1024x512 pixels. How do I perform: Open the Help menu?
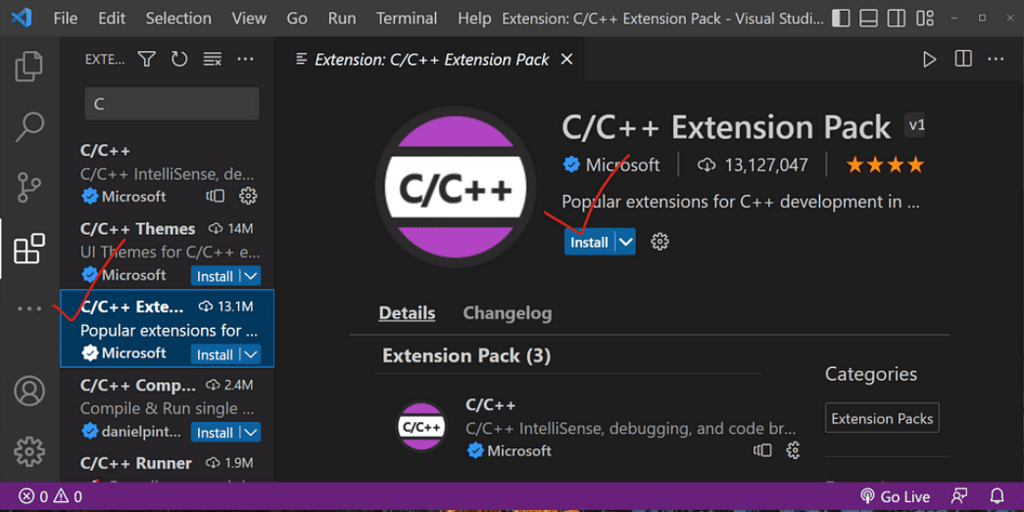tap(474, 18)
